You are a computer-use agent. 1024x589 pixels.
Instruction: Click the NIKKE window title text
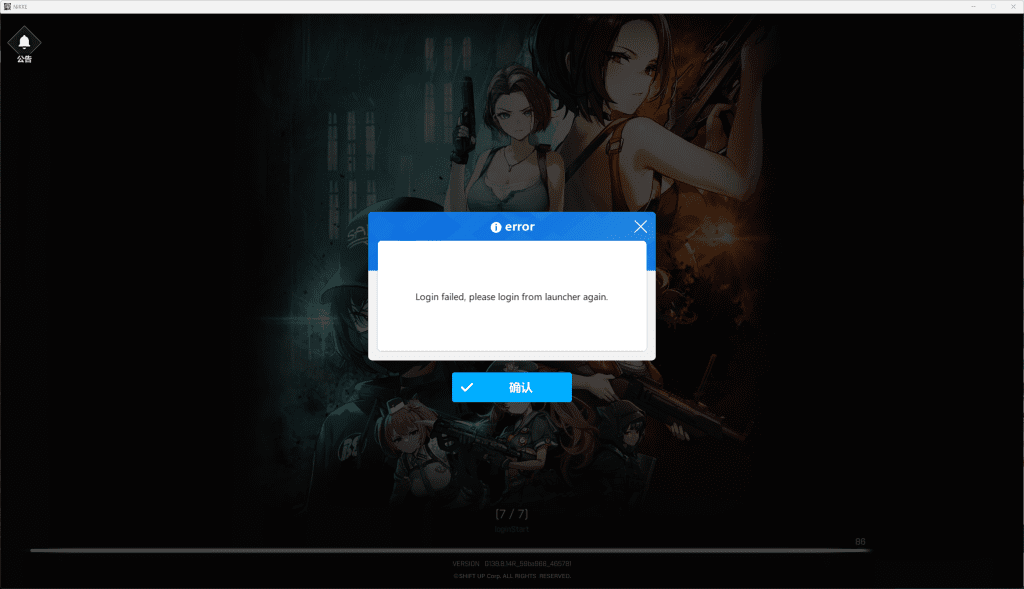point(22,6)
